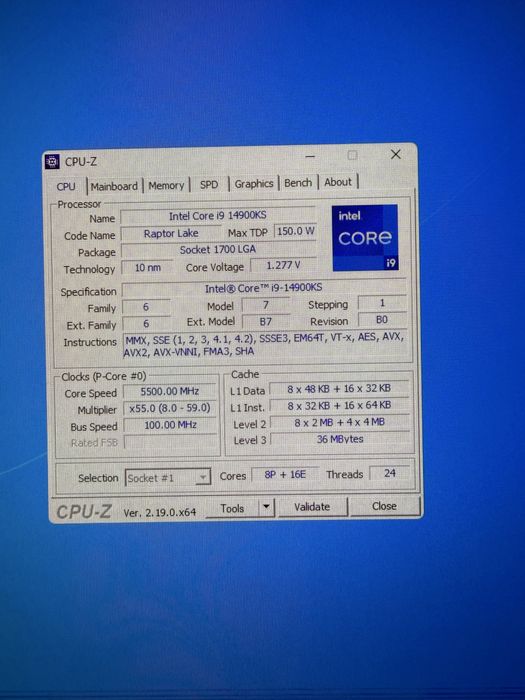Click the Specification field Intel Core i9-14900KS
The width and height of the screenshot is (525, 700).
[x=263, y=288]
